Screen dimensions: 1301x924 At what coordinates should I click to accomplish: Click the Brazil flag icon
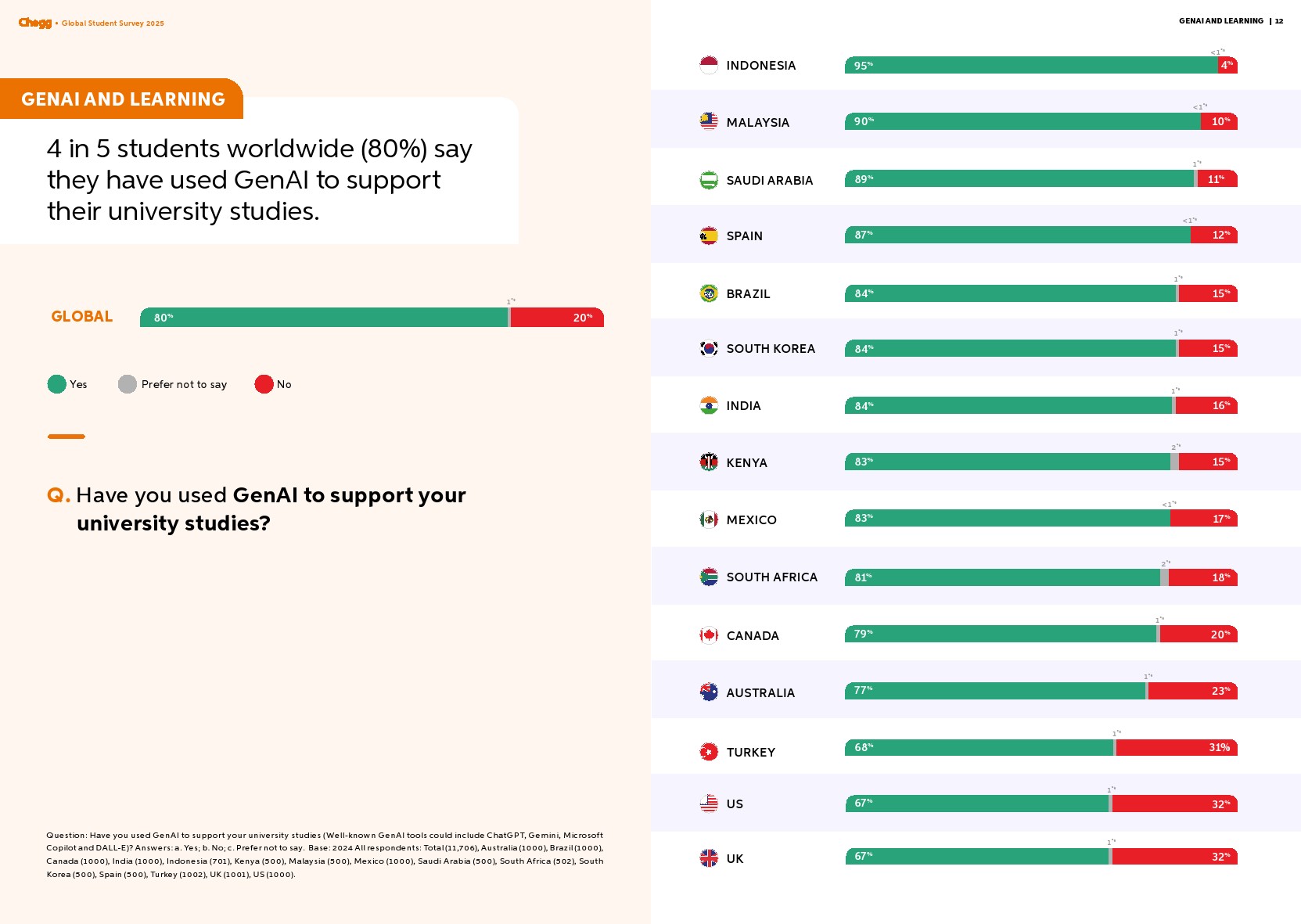(x=708, y=293)
